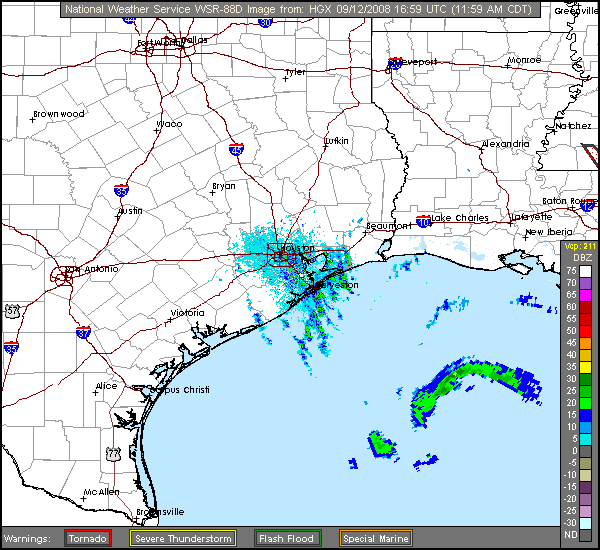Screen dimensions: 600x550
Task: Click the National Weather Service header banner
Action: 300,9
